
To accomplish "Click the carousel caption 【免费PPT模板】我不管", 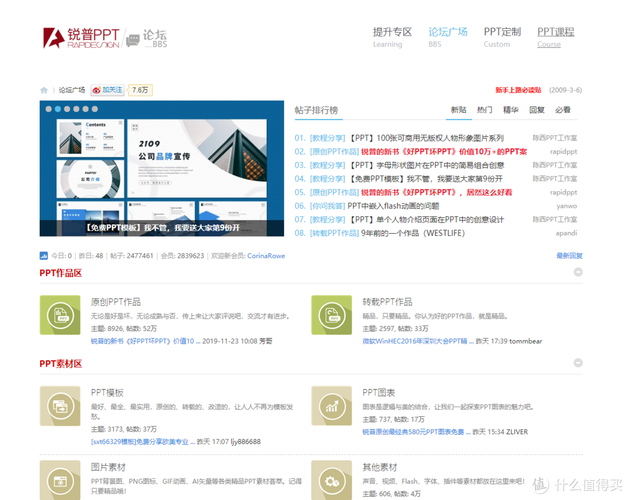I will pos(162,228).
